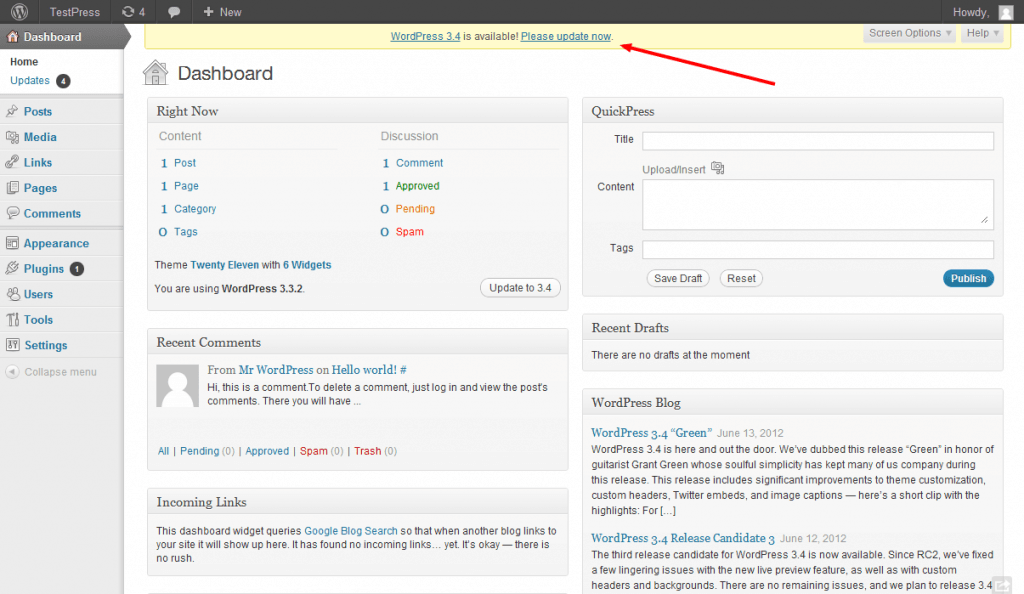Image resolution: width=1024 pixels, height=594 pixels.
Task: Open Posts menu in sidebar
Action: click(x=37, y=112)
